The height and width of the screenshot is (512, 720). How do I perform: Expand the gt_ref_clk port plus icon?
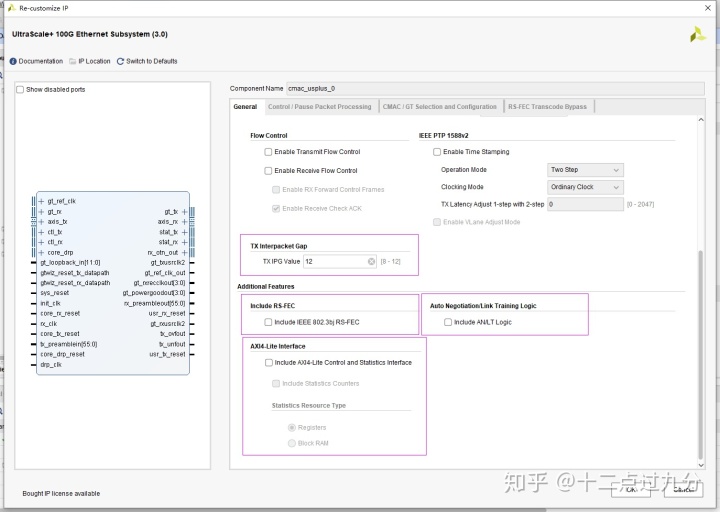41,201
